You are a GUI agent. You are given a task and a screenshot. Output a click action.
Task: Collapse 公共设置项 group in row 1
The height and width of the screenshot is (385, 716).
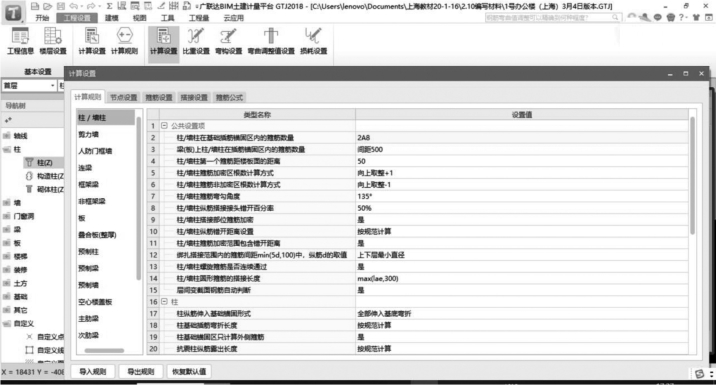(164, 126)
